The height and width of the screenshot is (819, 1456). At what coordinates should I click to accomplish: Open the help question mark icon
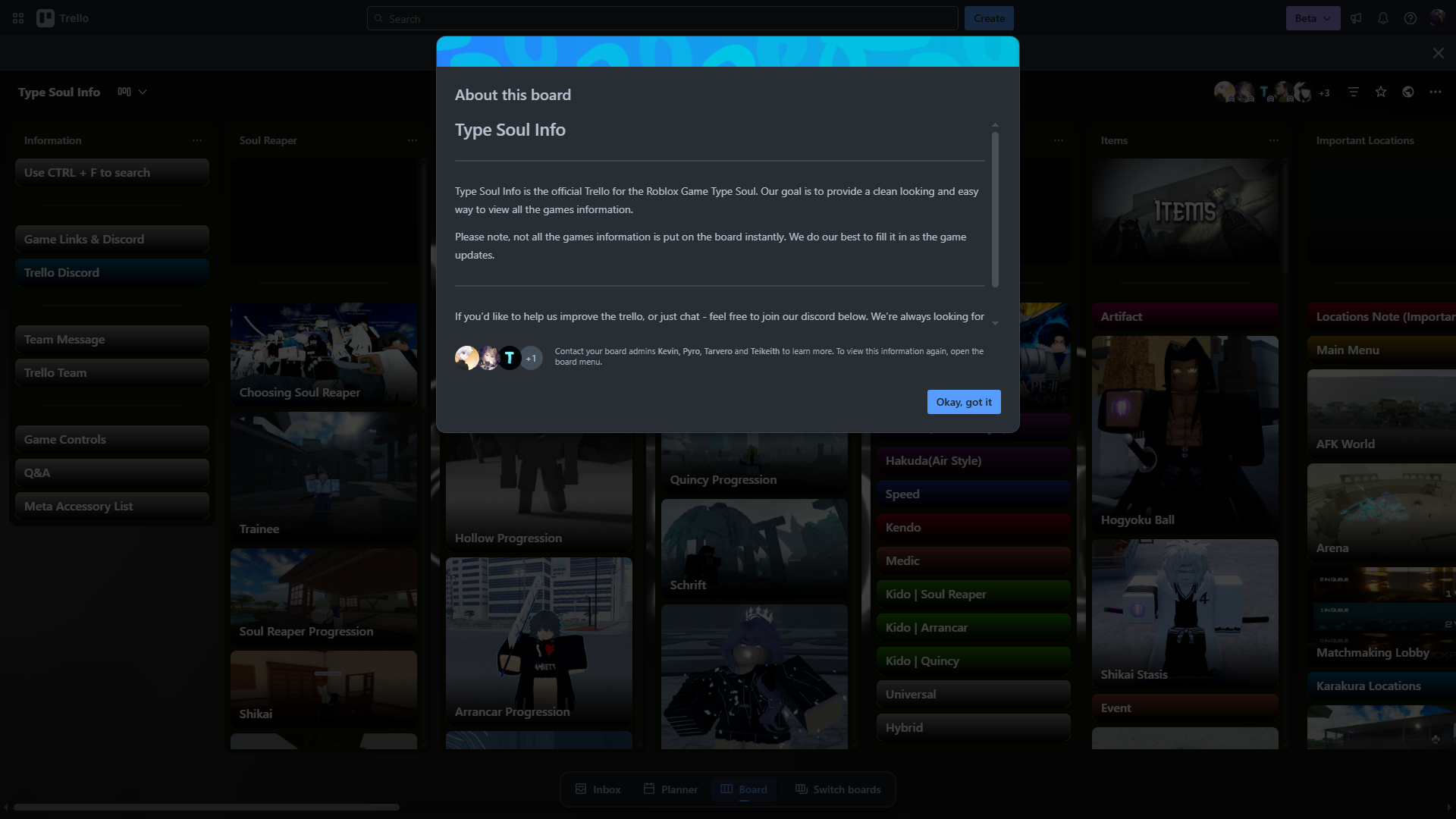(x=1410, y=18)
